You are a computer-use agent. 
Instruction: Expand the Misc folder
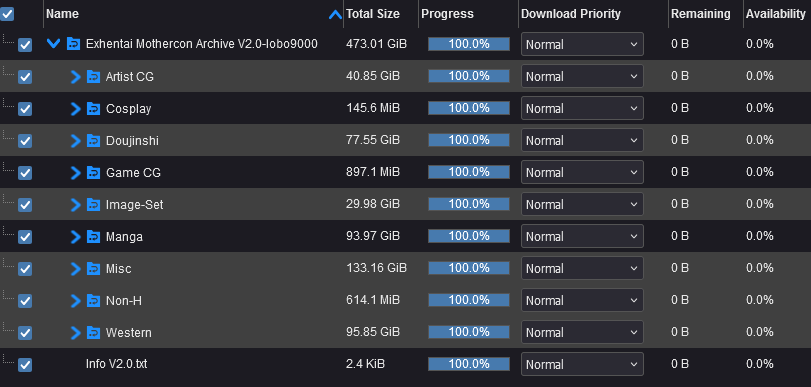pyautogui.click(x=76, y=269)
